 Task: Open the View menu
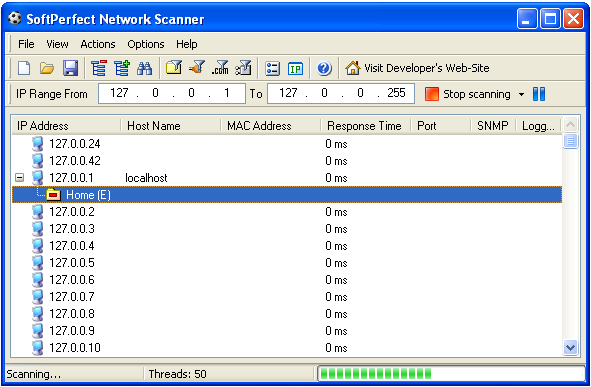tap(57, 44)
